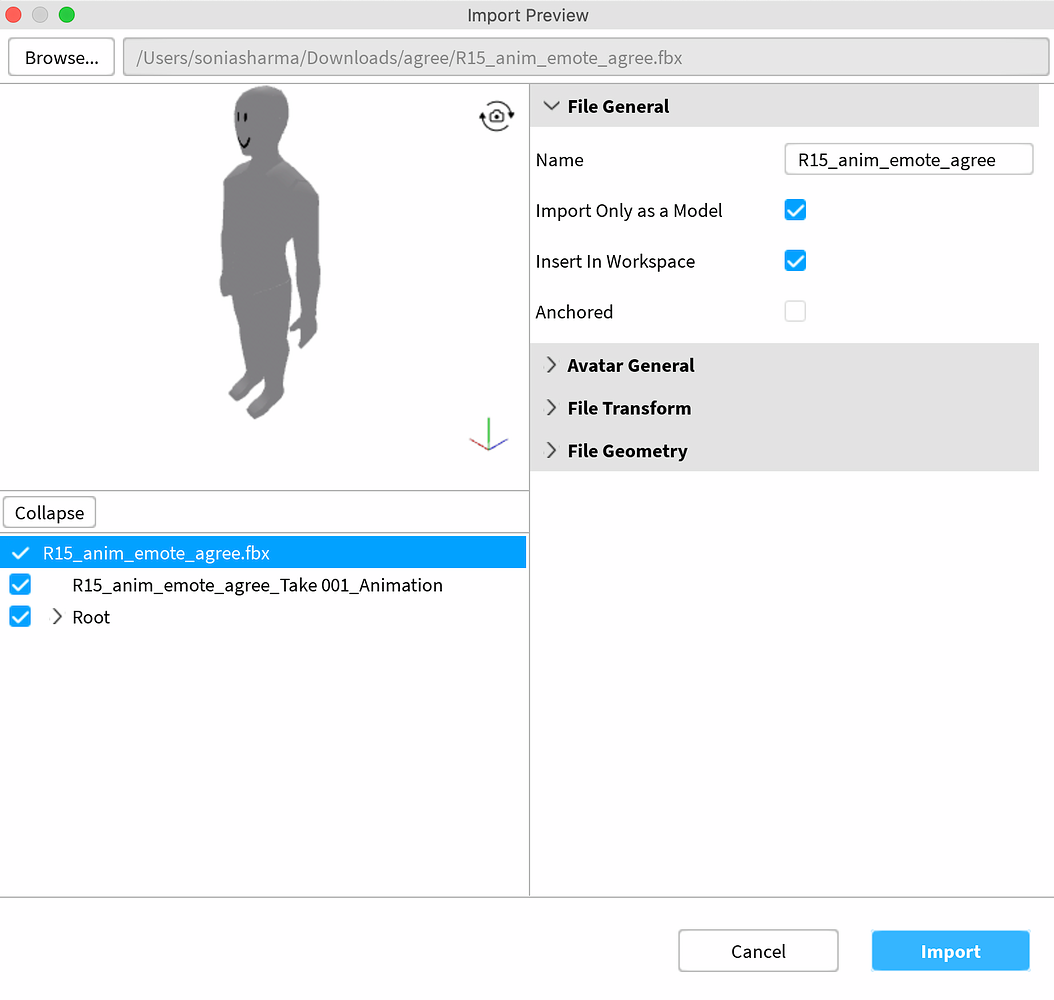Click the camera rotate icon above the preview
Viewport: 1054px width, 1000px height.
tap(496, 116)
